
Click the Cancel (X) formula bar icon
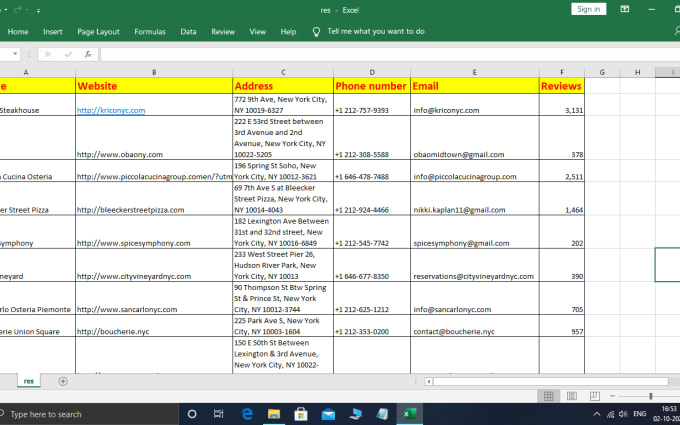48,54
